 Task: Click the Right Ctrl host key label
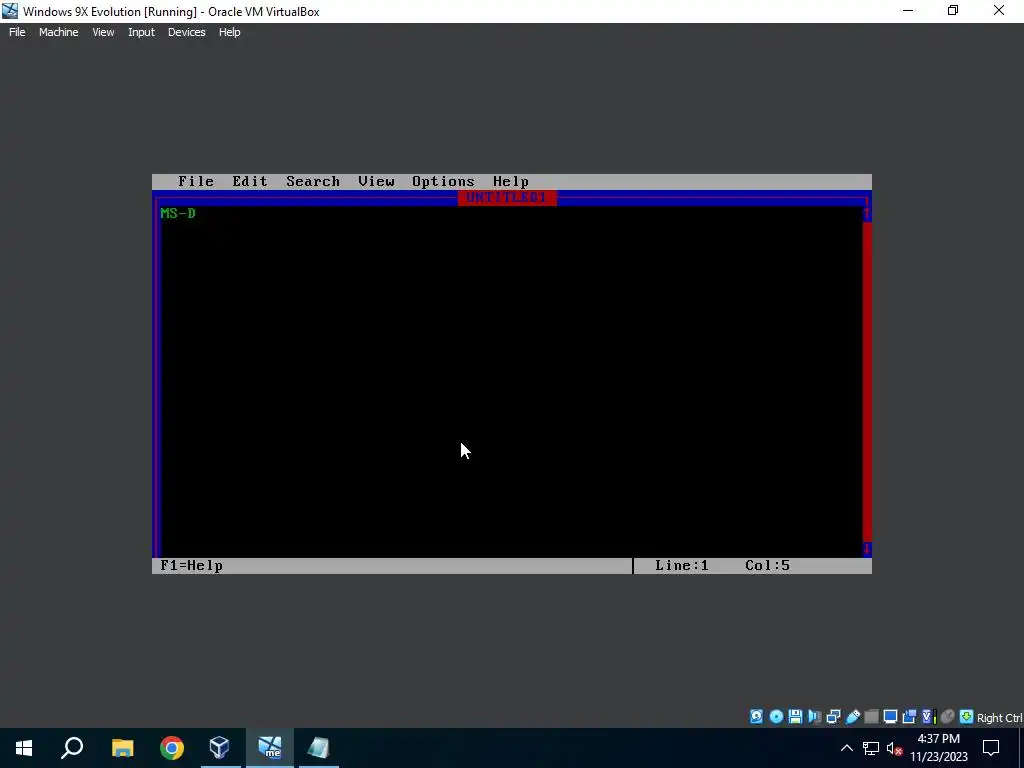coord(999,718)
